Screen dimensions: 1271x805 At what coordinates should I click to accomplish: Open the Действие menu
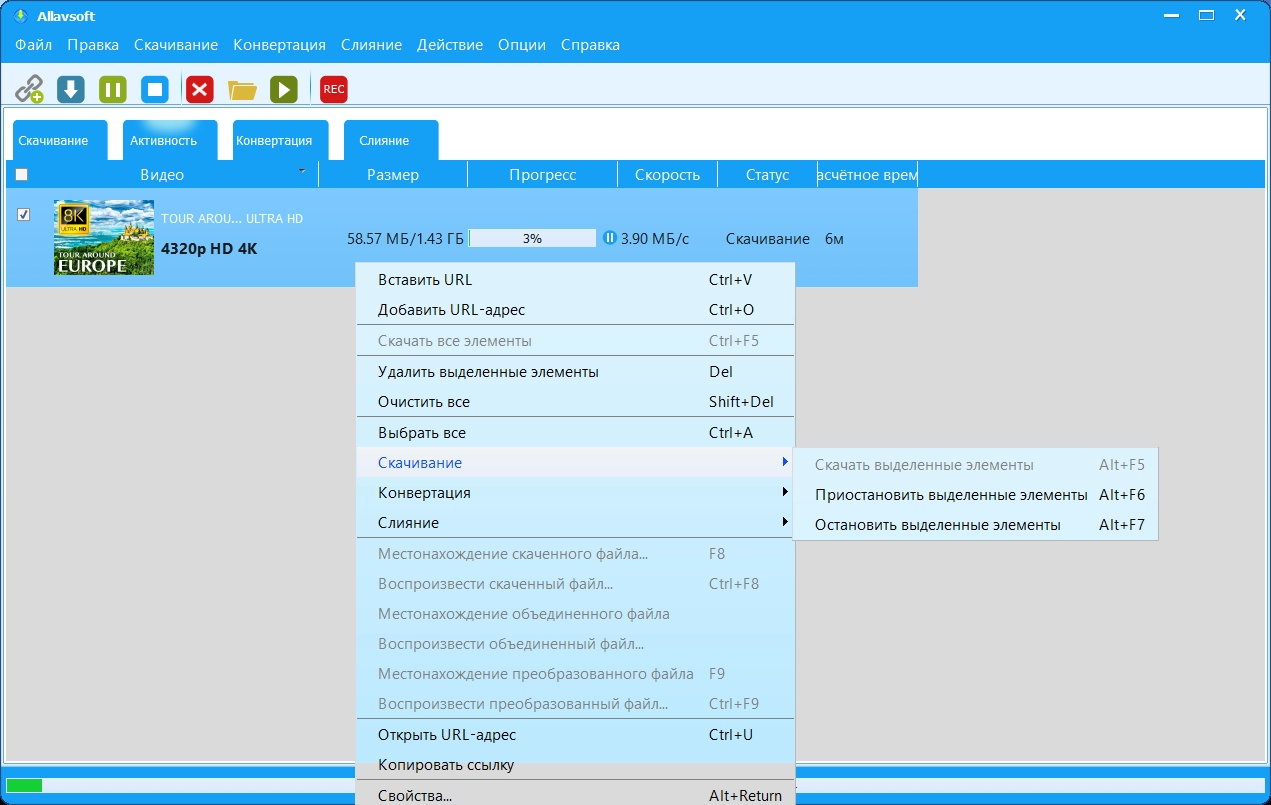click(450, 45)
